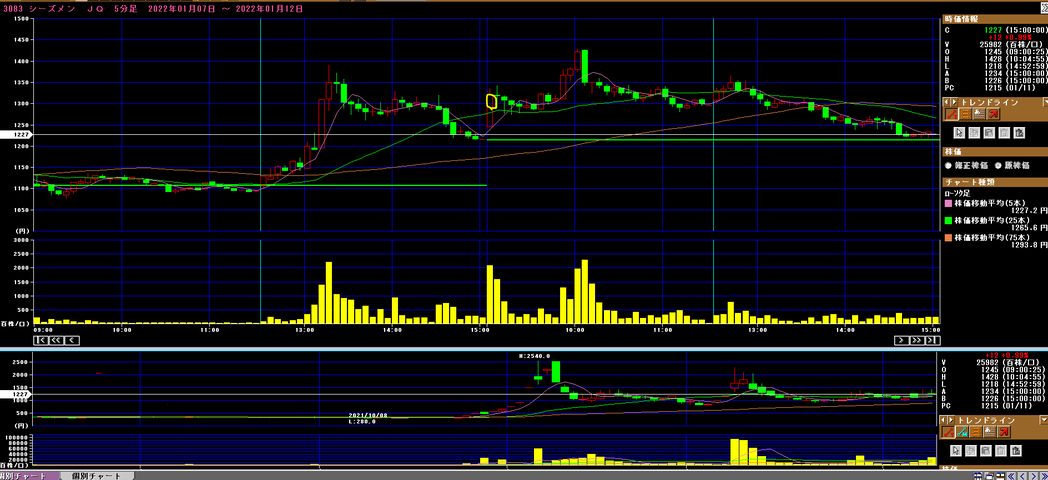1048x480 pixels.
Task: Click previous-panel left arrow beside lower トレンドライン
Action: click(943, 420)
